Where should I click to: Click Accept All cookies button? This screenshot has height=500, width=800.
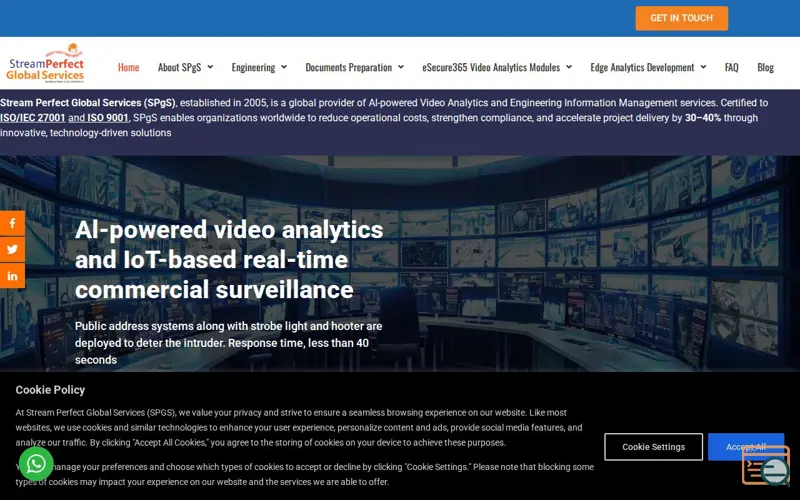(746, 447)
